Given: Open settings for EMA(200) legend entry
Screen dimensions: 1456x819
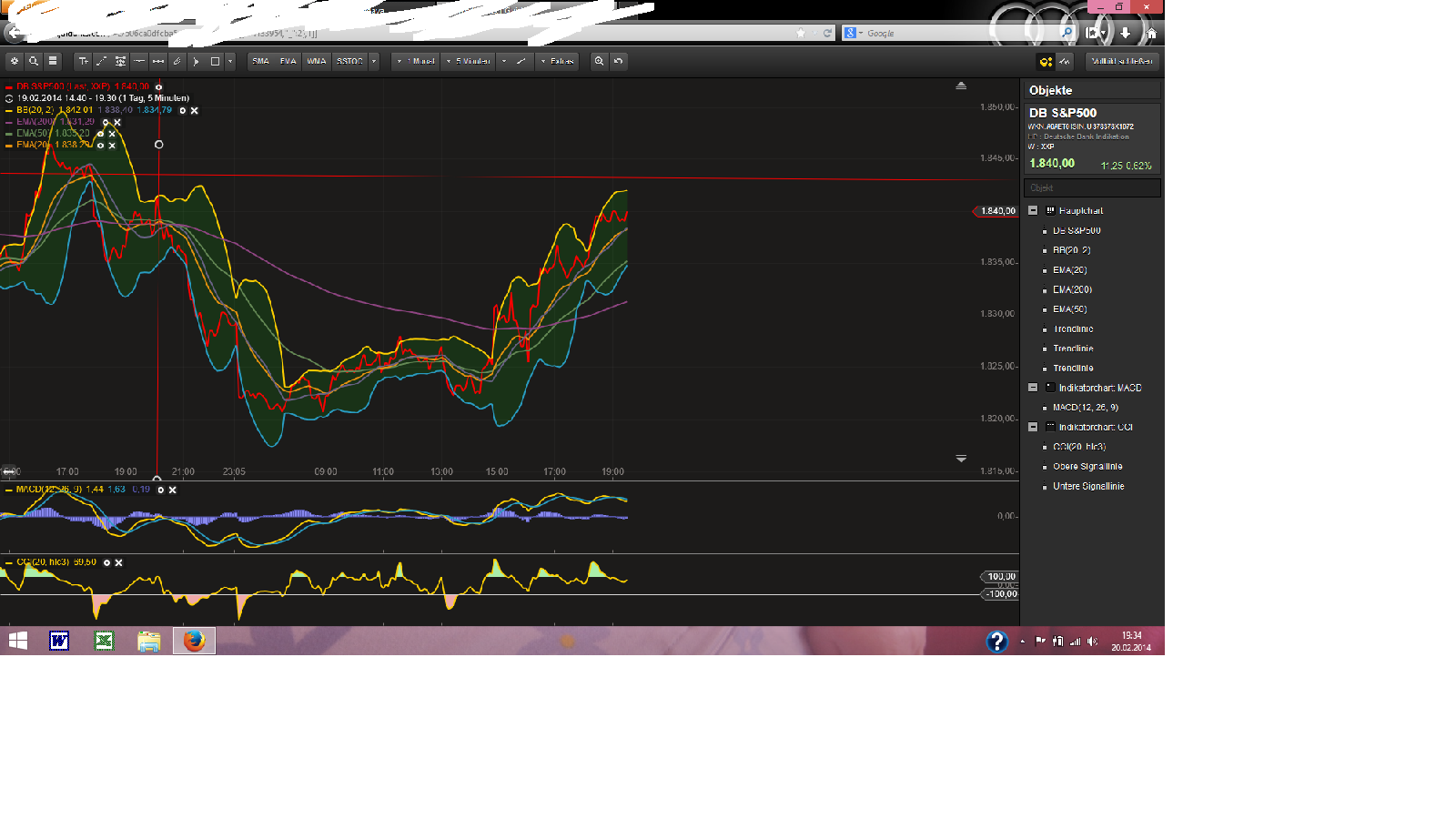Looking at the screenshot, I should [106, 122].
